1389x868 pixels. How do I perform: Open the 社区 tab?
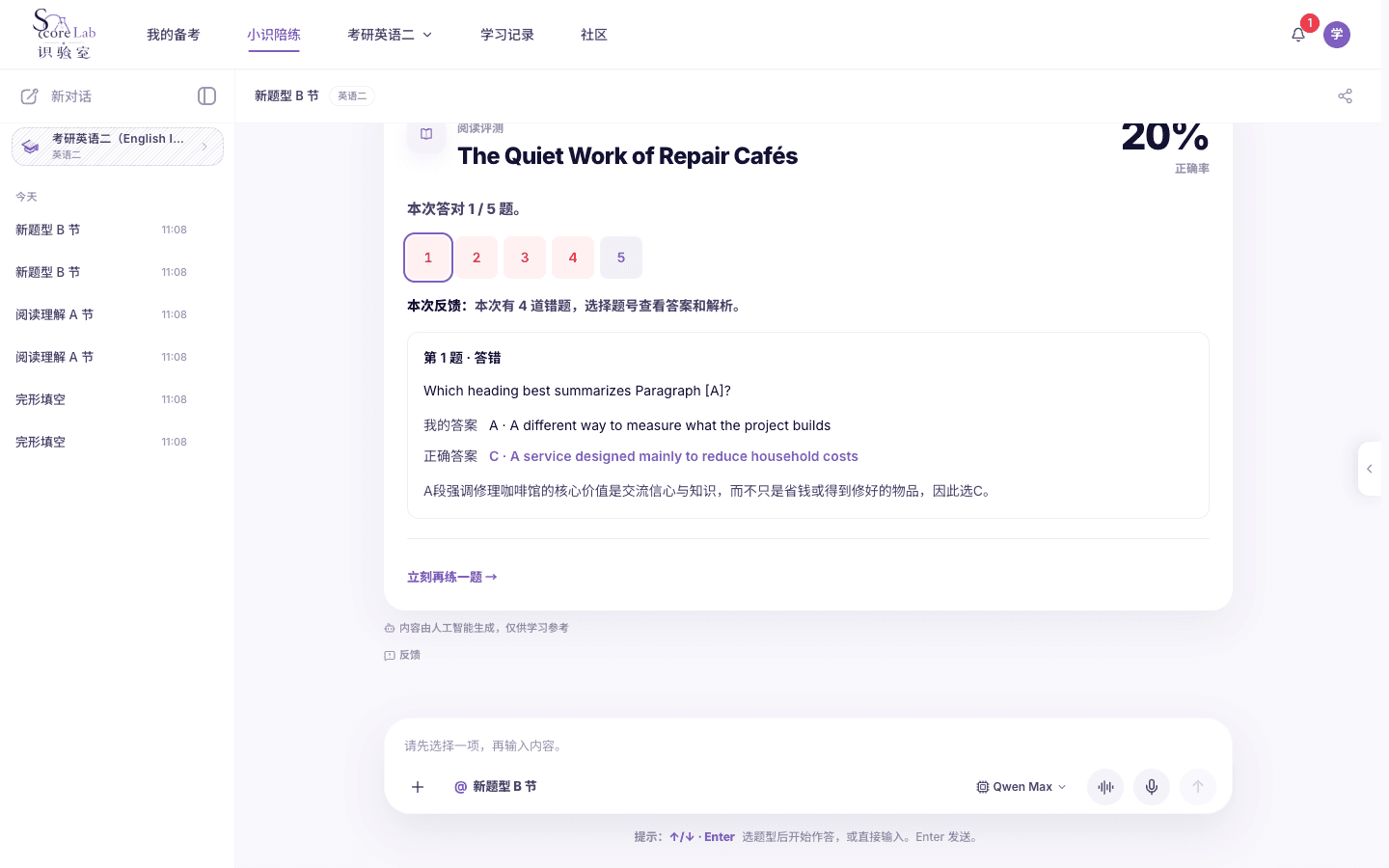coord(594,35)
